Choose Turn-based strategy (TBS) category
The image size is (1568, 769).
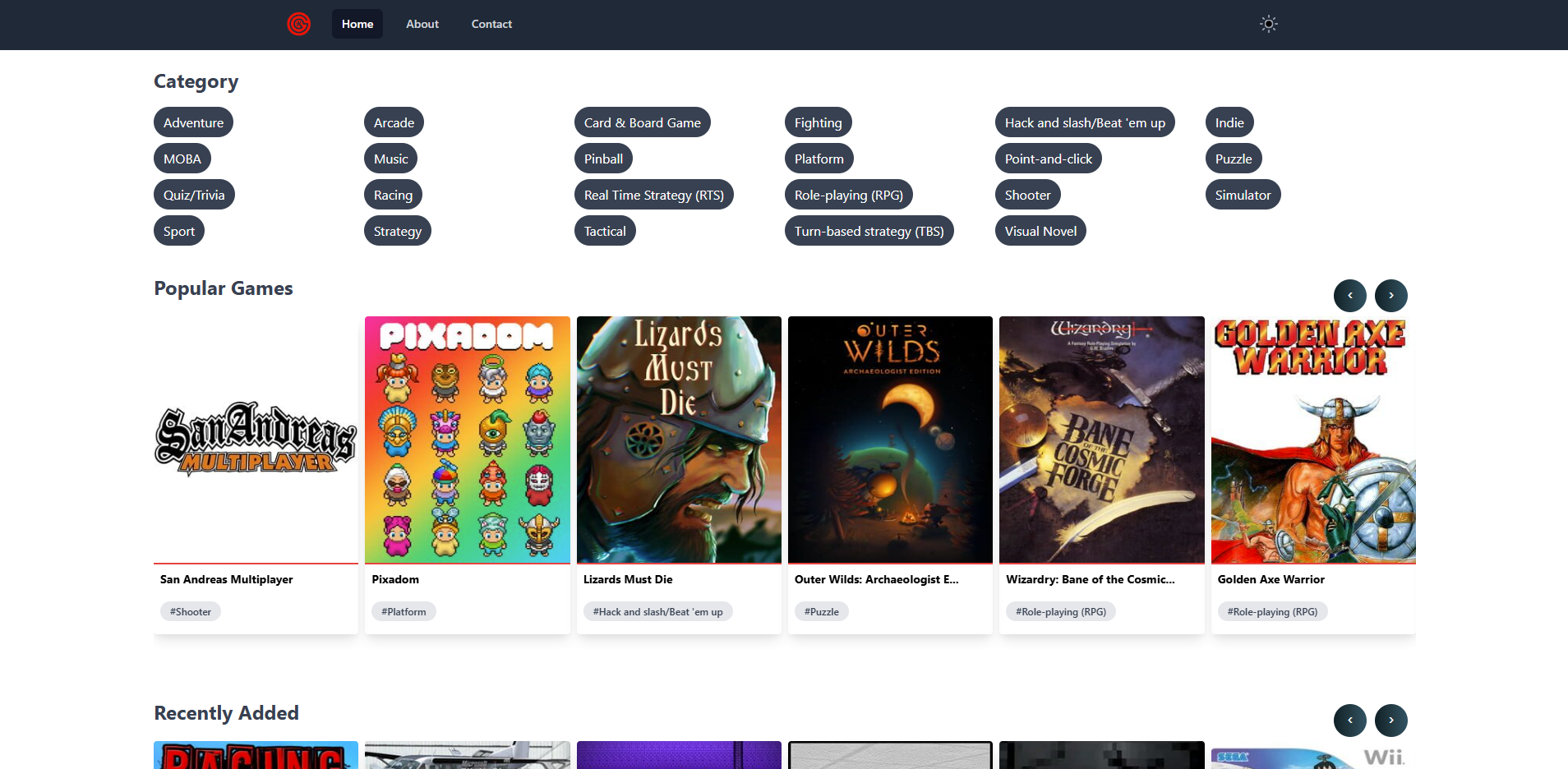[869, 231]
